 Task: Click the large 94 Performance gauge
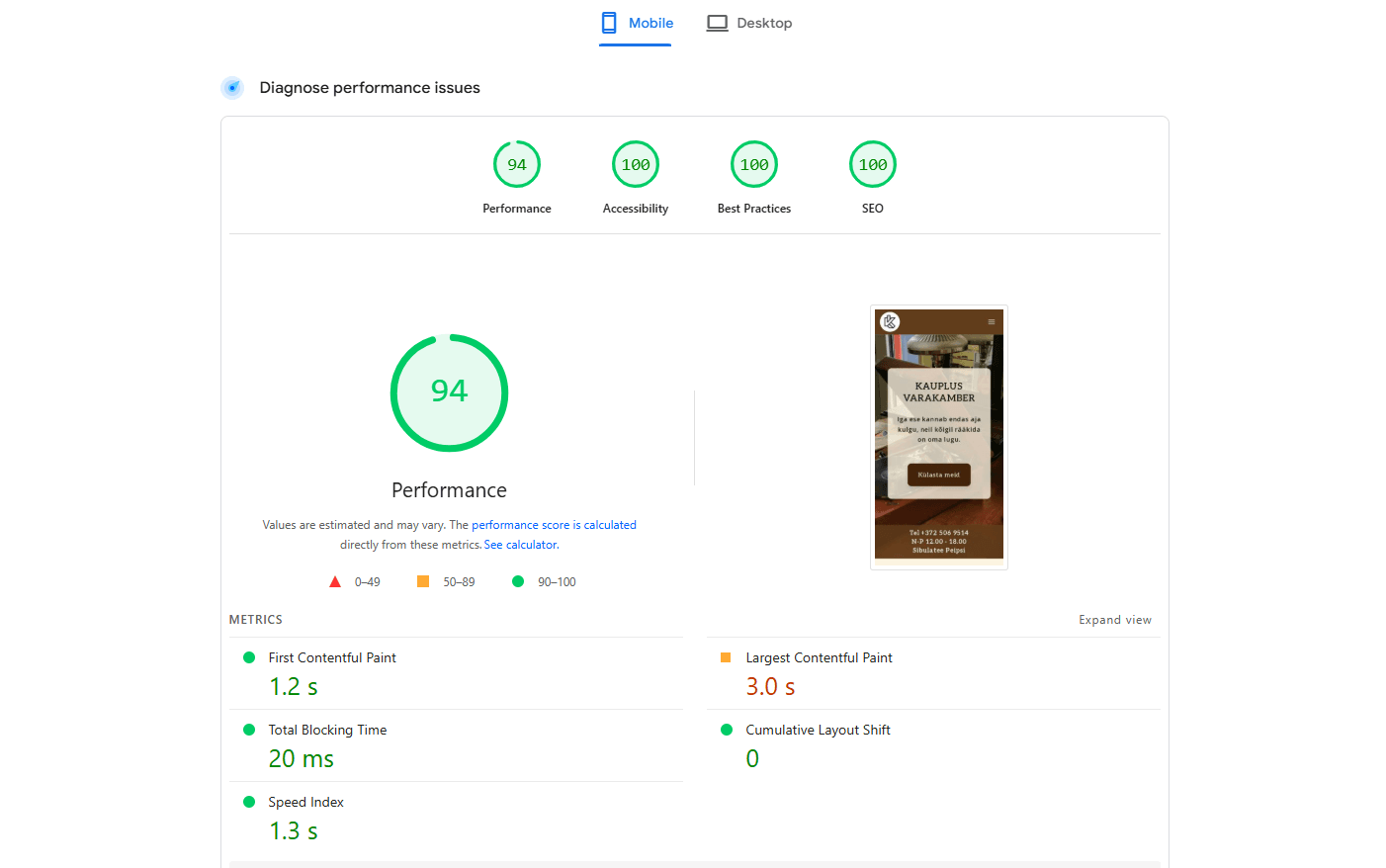point(449,392)
